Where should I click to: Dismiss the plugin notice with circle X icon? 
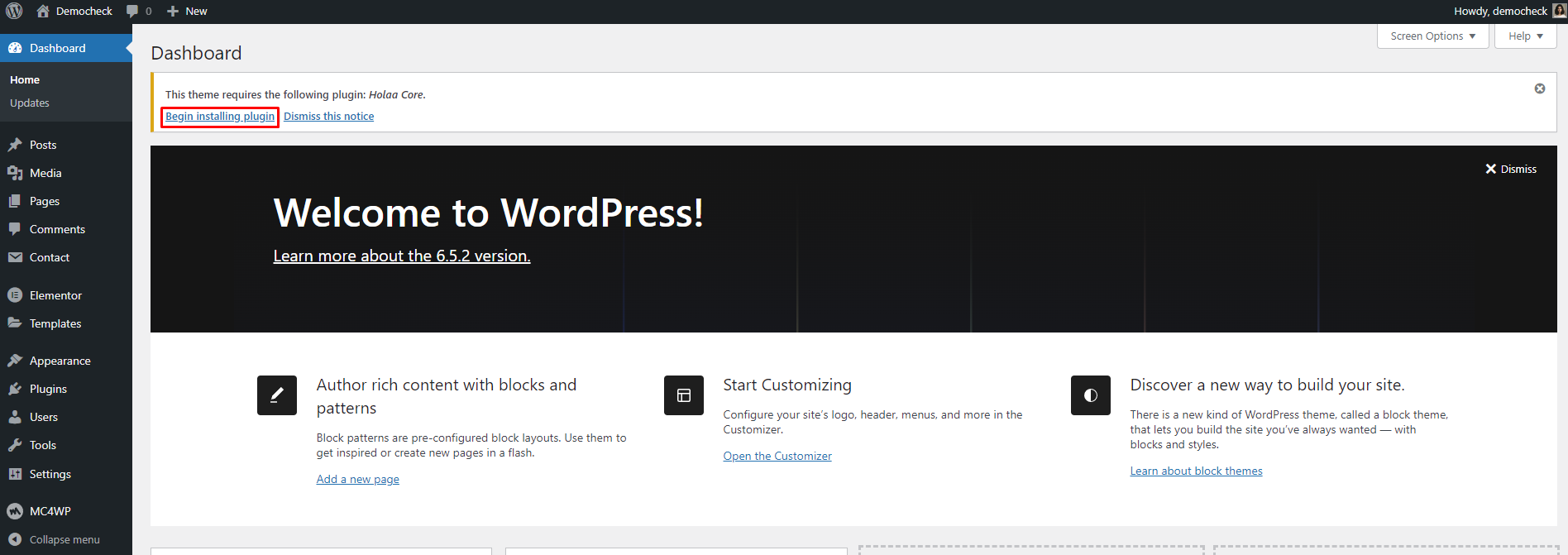tap(1539, 89)
